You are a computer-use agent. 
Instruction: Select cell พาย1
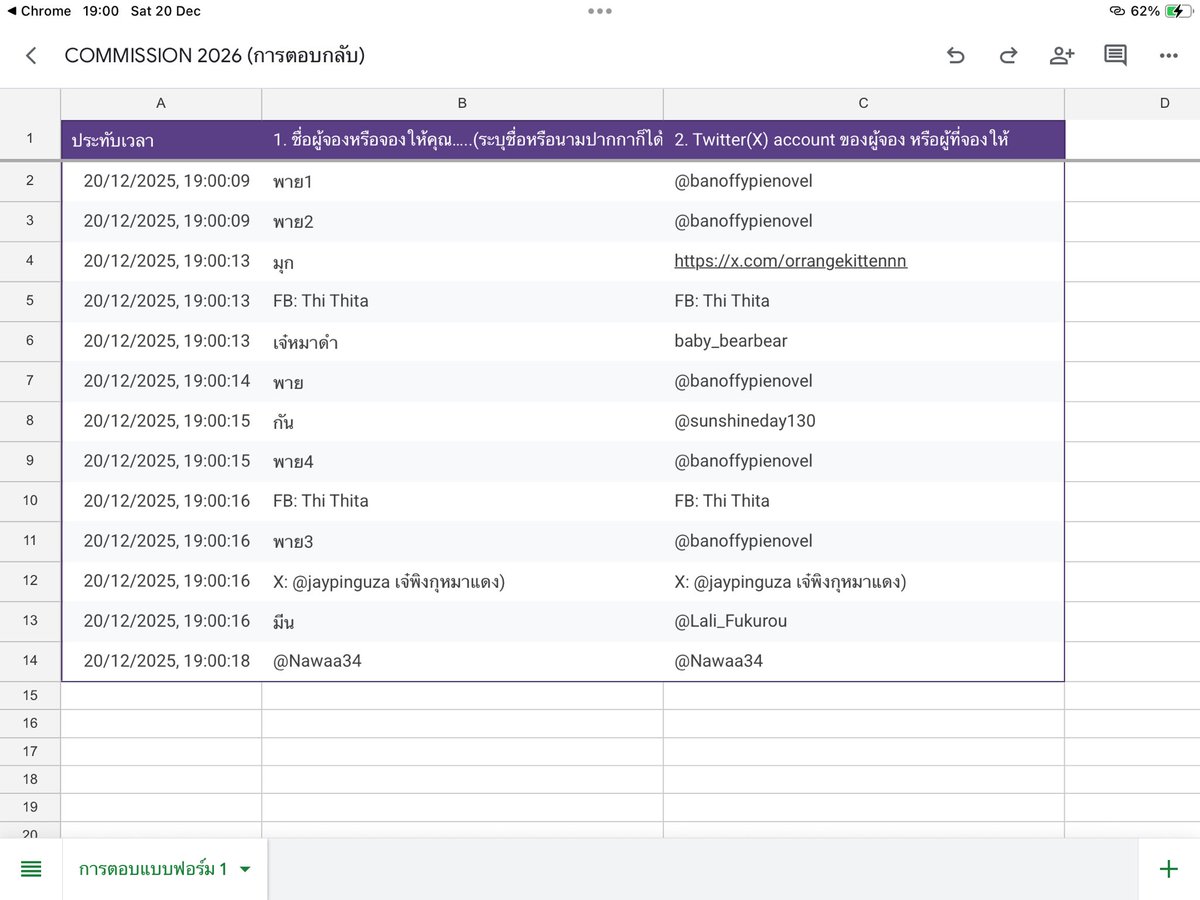[x=462, y=181]
